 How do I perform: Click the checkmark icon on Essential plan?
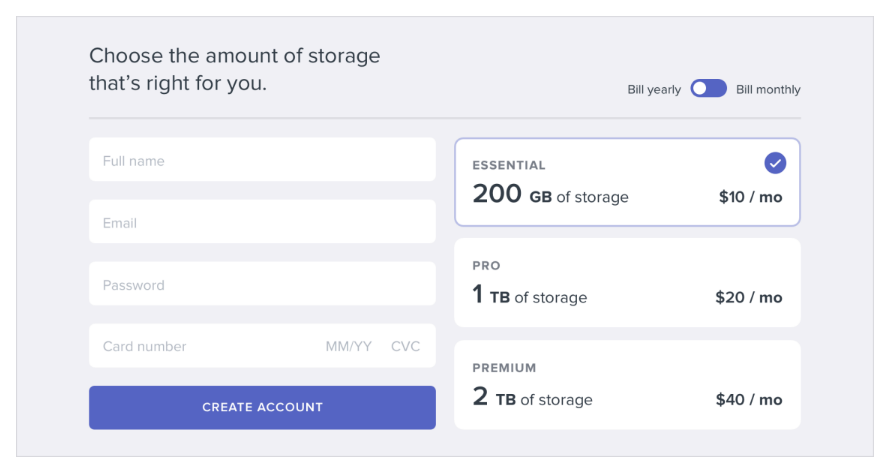(775, 163)
